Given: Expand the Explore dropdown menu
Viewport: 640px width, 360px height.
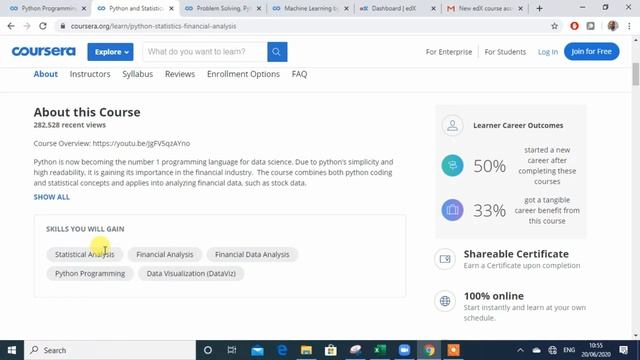Looking at the screenshot, I should tap(110, 52).
